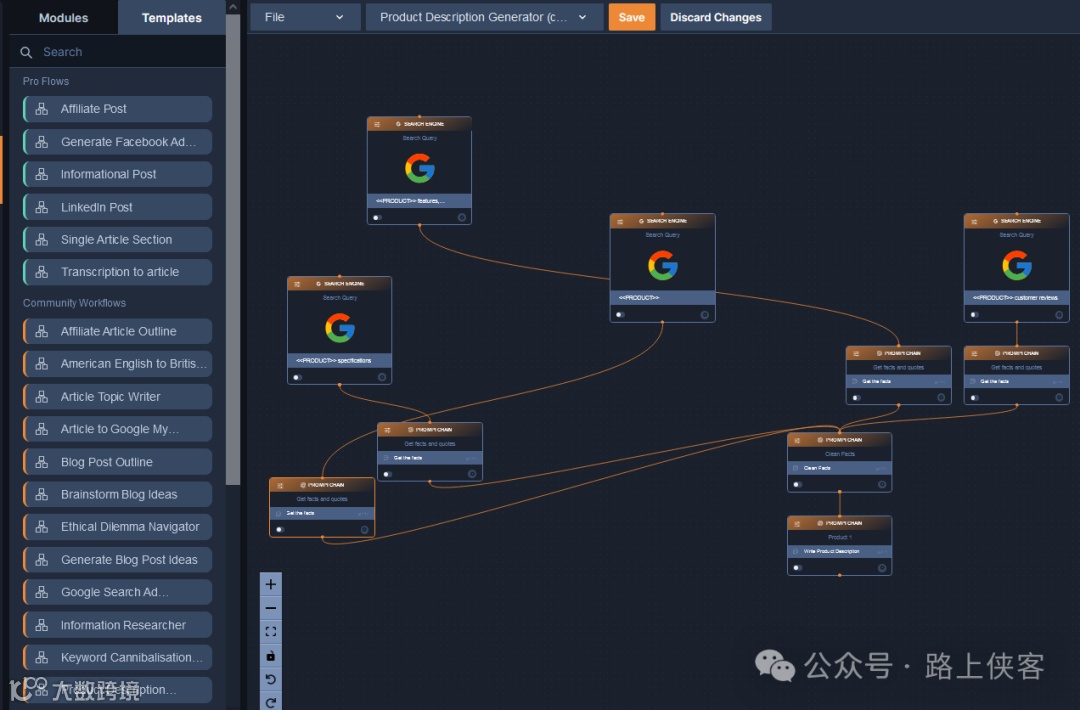
Task: Load the Informational Post template
Action: [117, 174]
